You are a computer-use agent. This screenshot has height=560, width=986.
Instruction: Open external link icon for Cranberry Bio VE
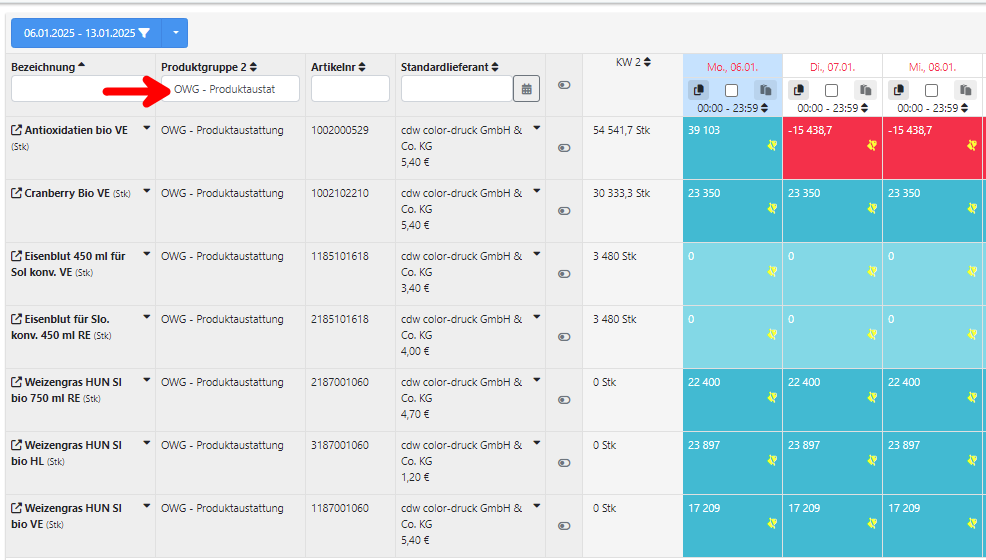click(16, 194)
